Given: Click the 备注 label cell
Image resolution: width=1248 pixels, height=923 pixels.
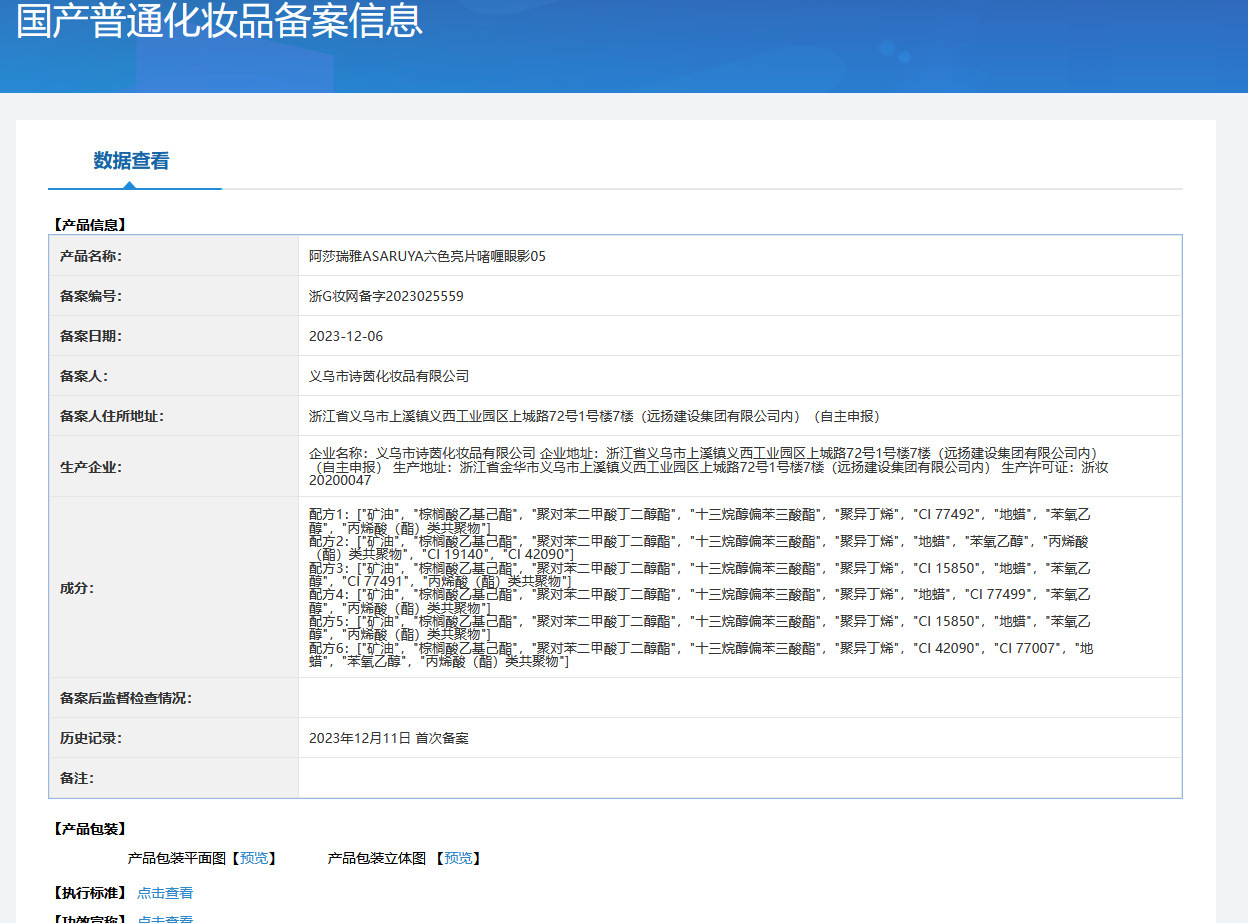Looking at the screenshot, I should (174, 778).
